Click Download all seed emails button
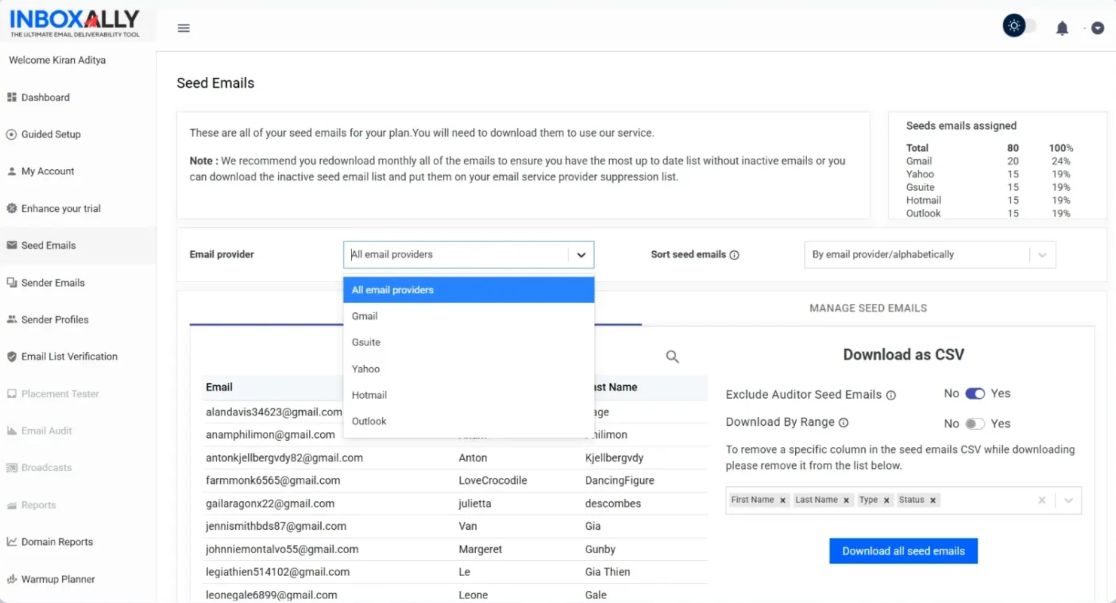The image size is (1116, 603). [x=903, y=551]
